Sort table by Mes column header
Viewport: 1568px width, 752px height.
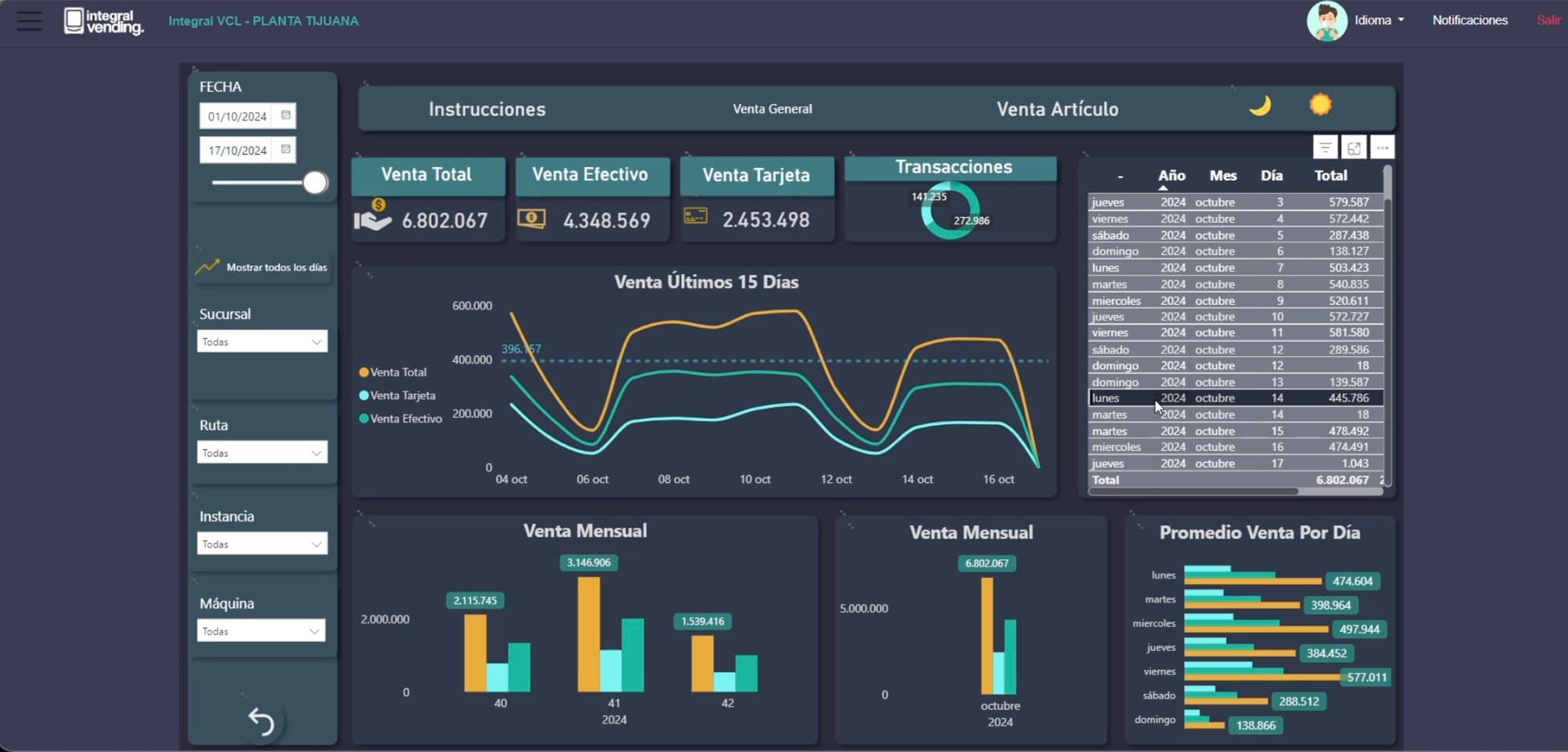pos(1222,176)
